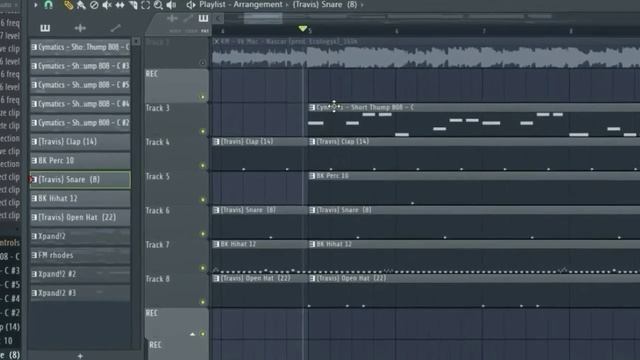
Task: Mute Track 4 with its green switch
Action: [x=202, y=166]
